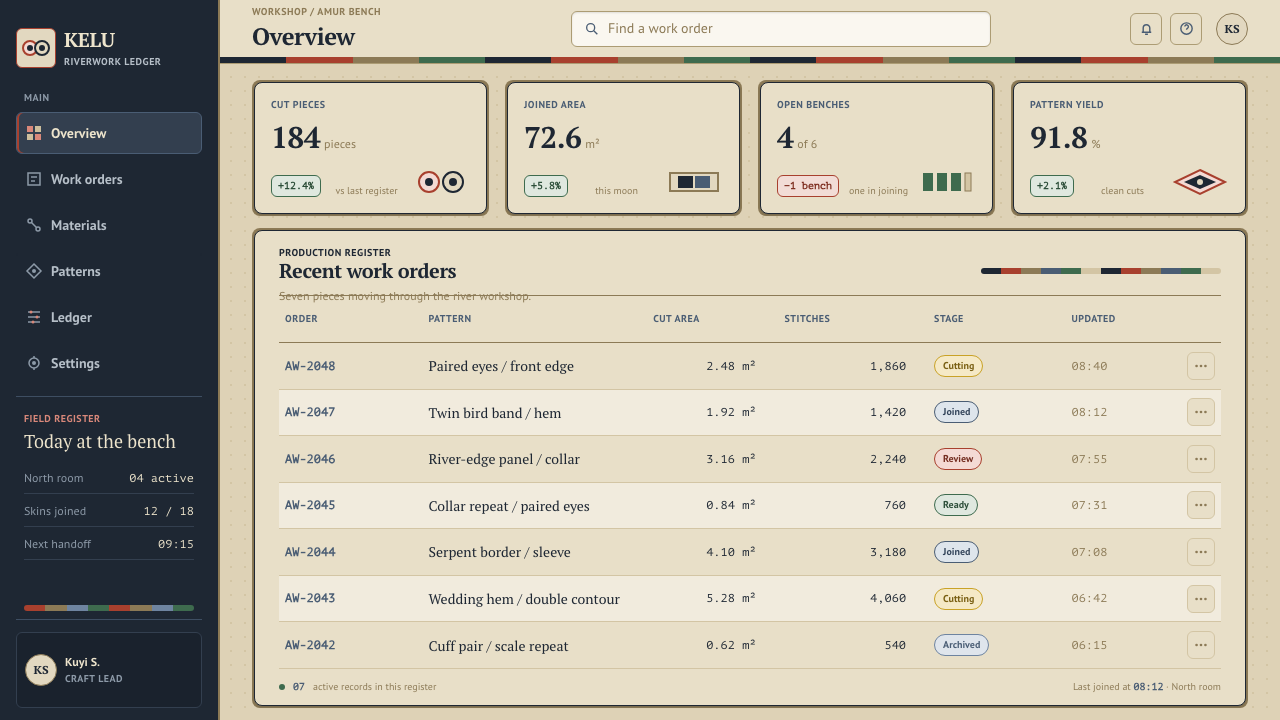Click the Pattern Yield diamond icon
The image size is (1280, 720).
1200,182
